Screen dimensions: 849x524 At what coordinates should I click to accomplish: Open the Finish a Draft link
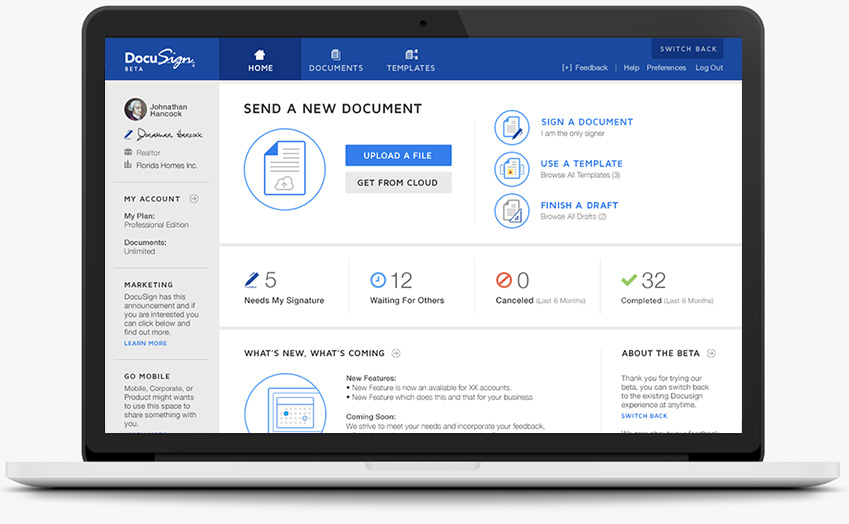[579, 205]
